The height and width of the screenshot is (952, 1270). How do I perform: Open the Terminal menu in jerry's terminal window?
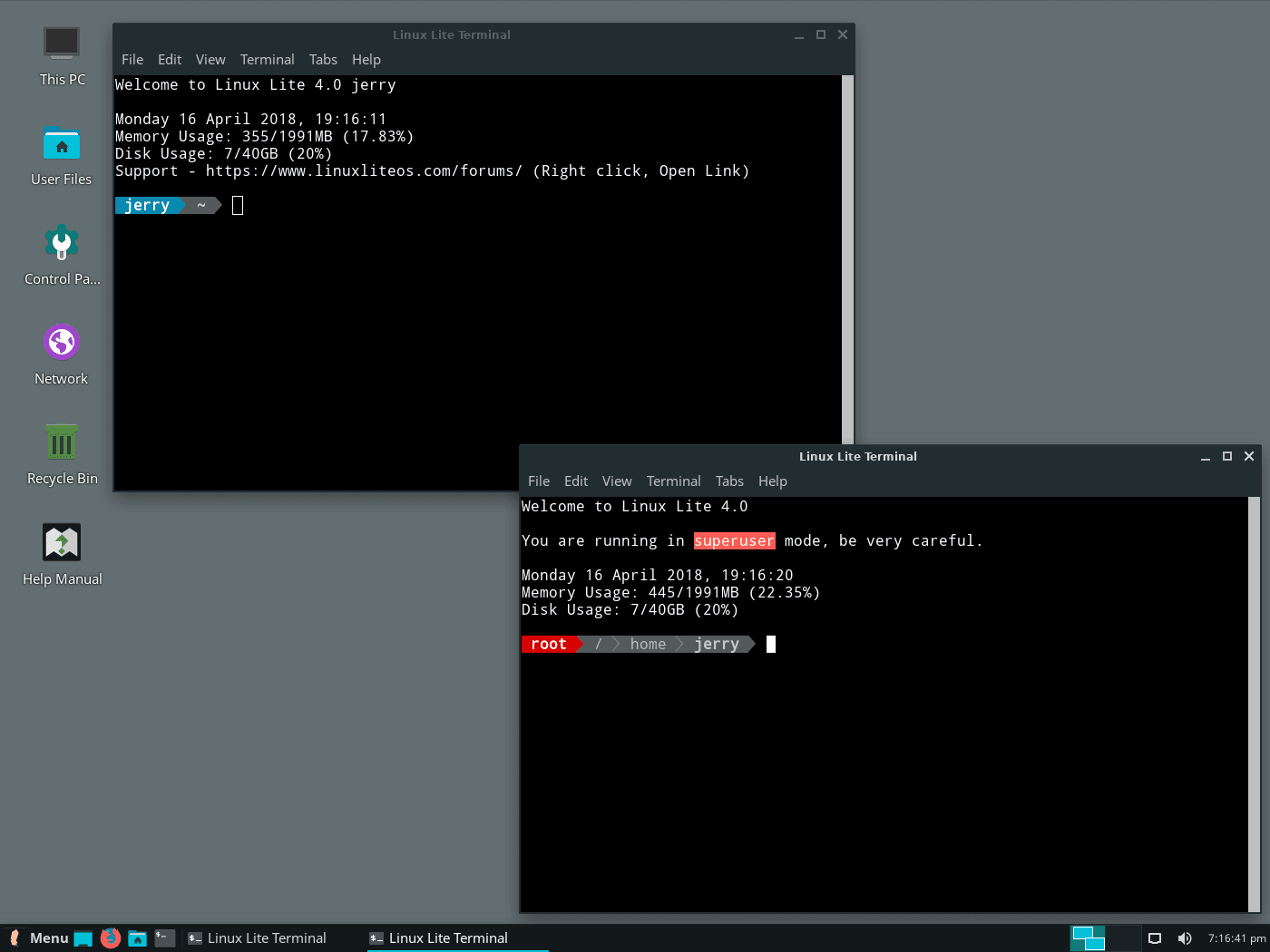pyautogui.click(x=267, y=59)
